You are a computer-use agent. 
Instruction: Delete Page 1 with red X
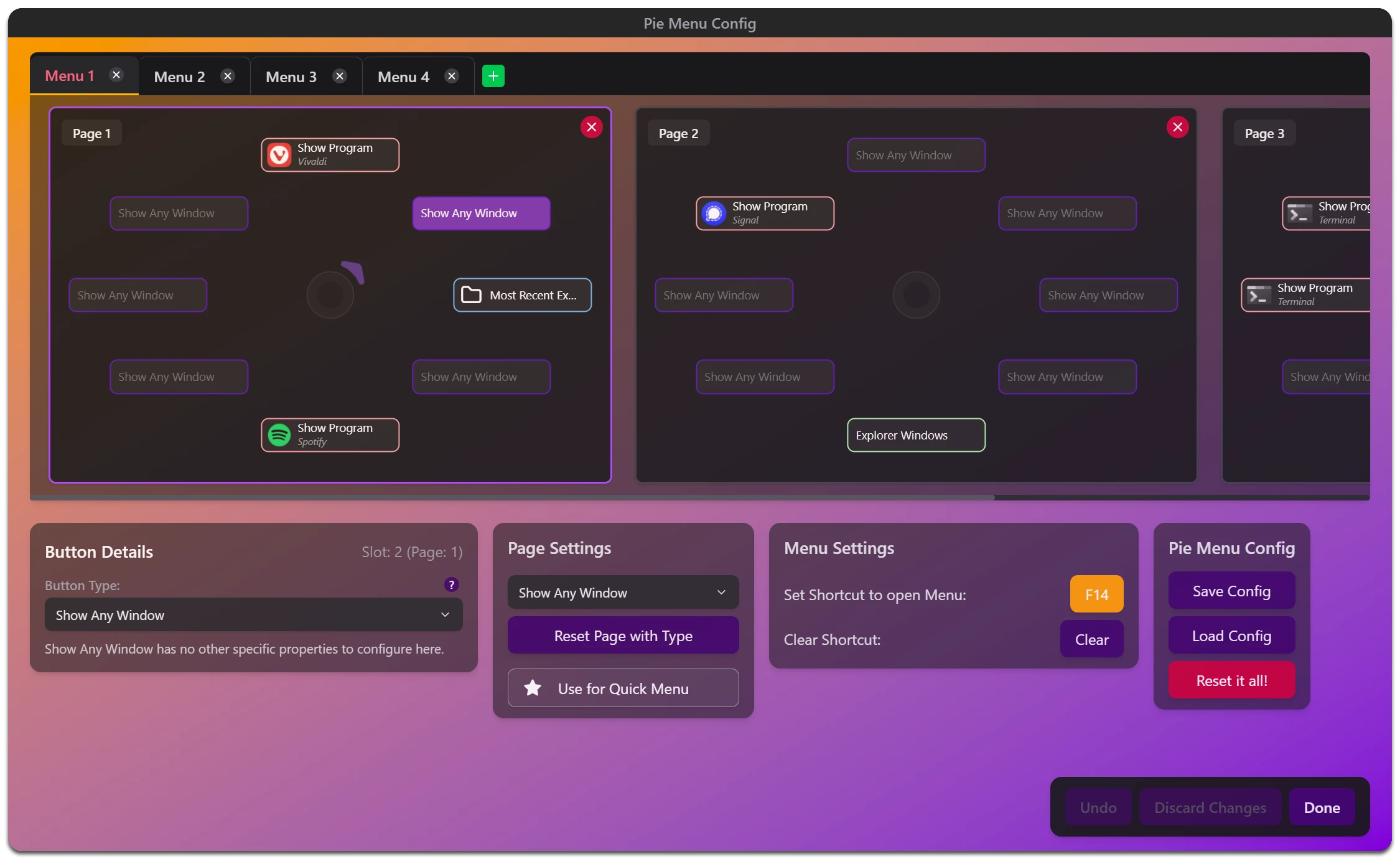click(x=591, y=127)
